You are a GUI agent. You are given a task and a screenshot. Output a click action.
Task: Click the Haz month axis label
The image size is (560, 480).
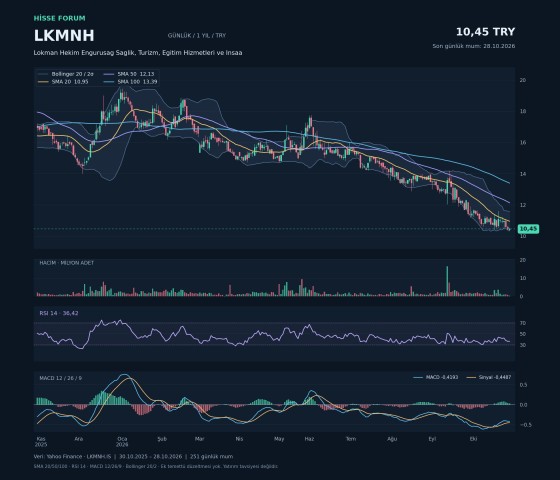coord(309,439)
